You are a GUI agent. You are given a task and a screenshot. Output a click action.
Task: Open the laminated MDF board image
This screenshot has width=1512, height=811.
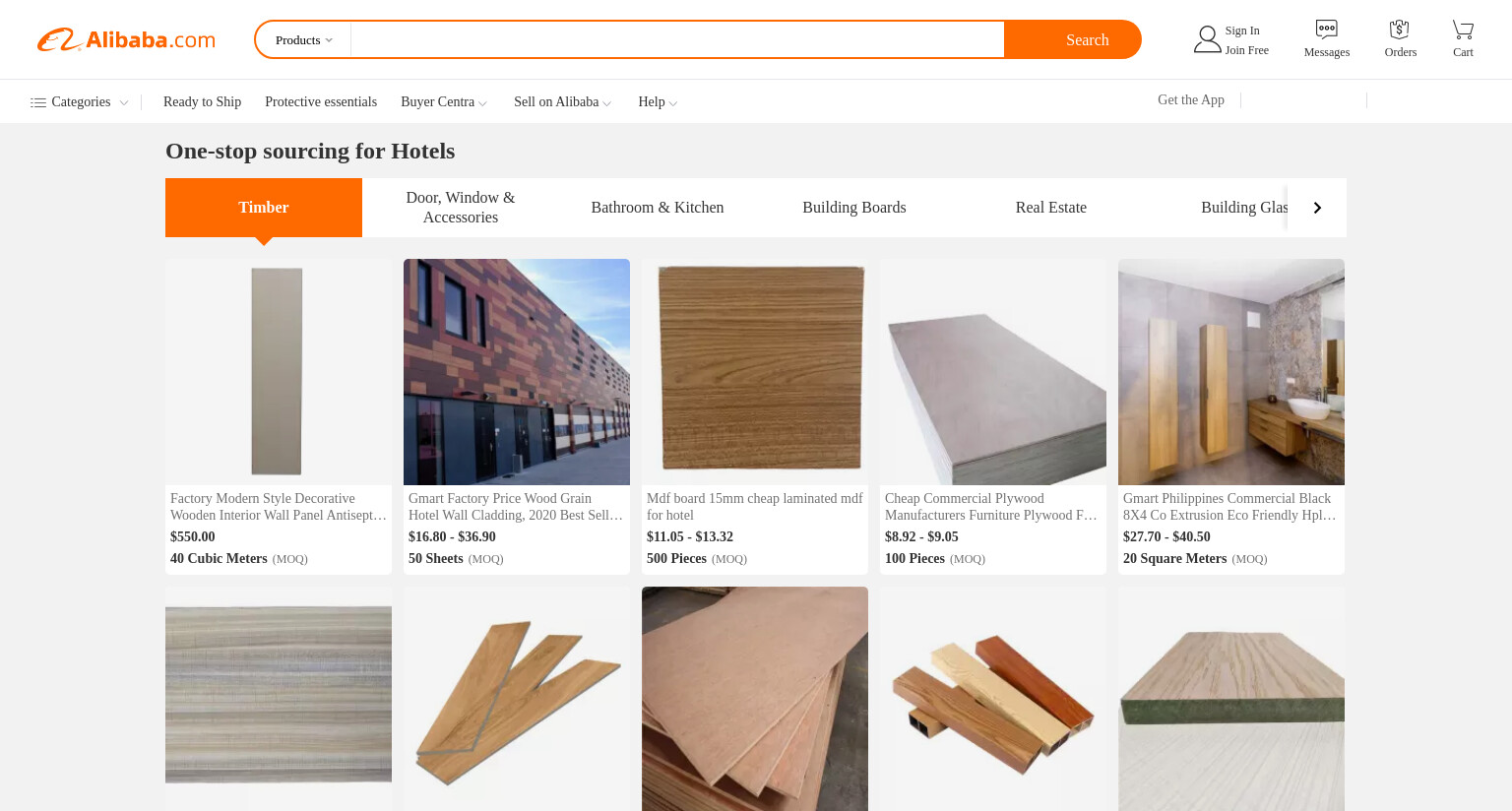[x=755, y=372]
